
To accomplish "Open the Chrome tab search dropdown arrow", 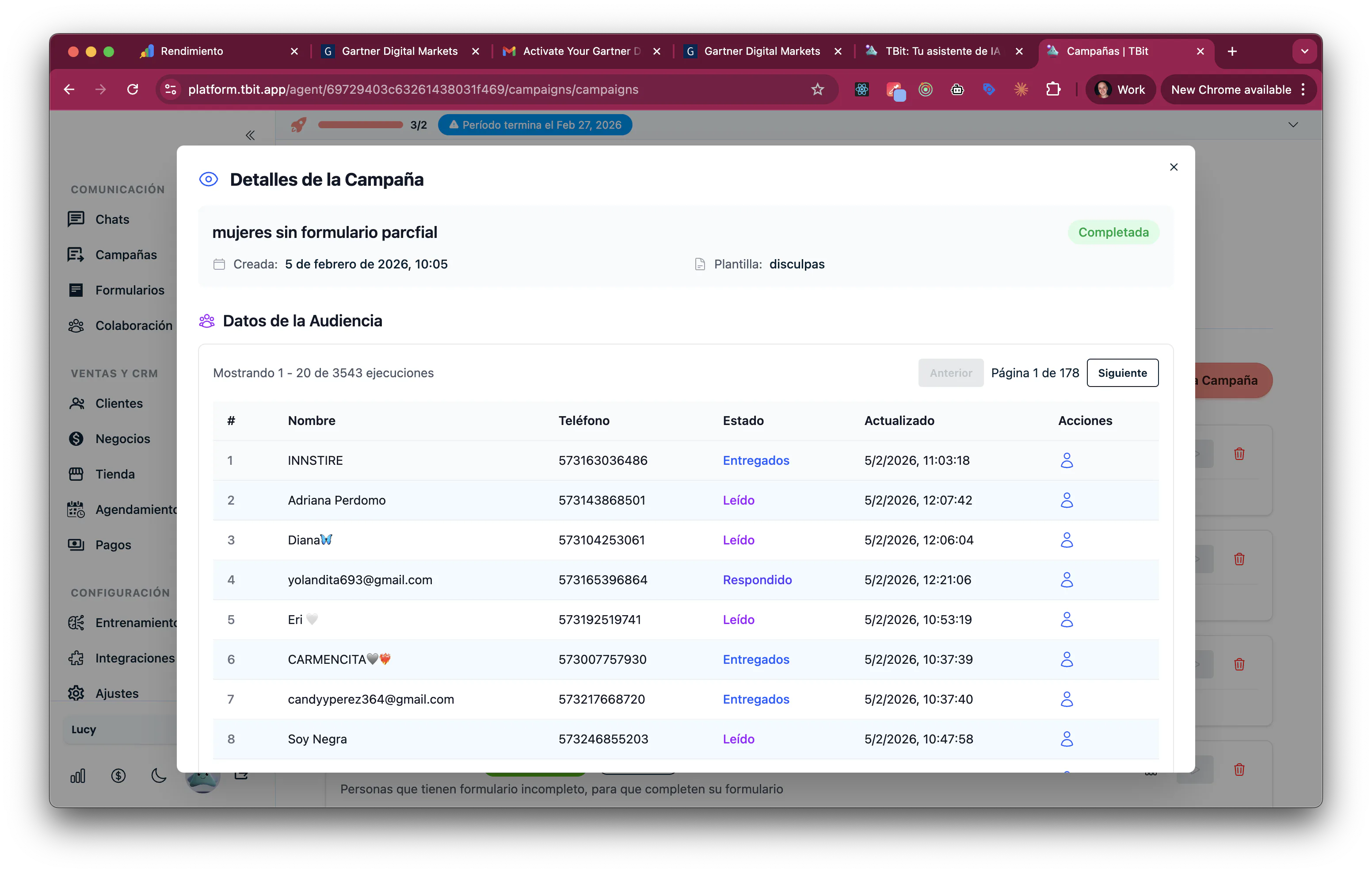I will point(1304,51).
